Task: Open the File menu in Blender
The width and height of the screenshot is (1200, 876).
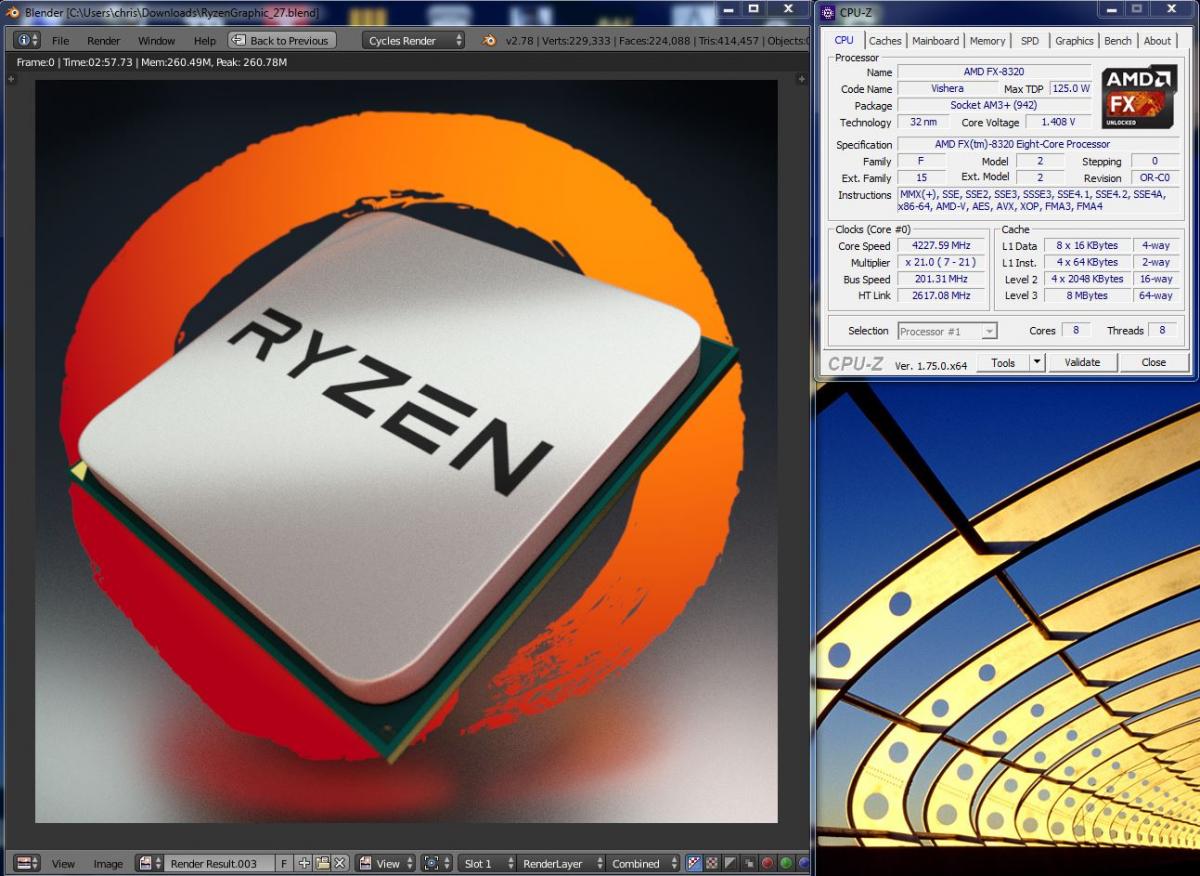Action: pyautogui.click(x=61, y=41)
